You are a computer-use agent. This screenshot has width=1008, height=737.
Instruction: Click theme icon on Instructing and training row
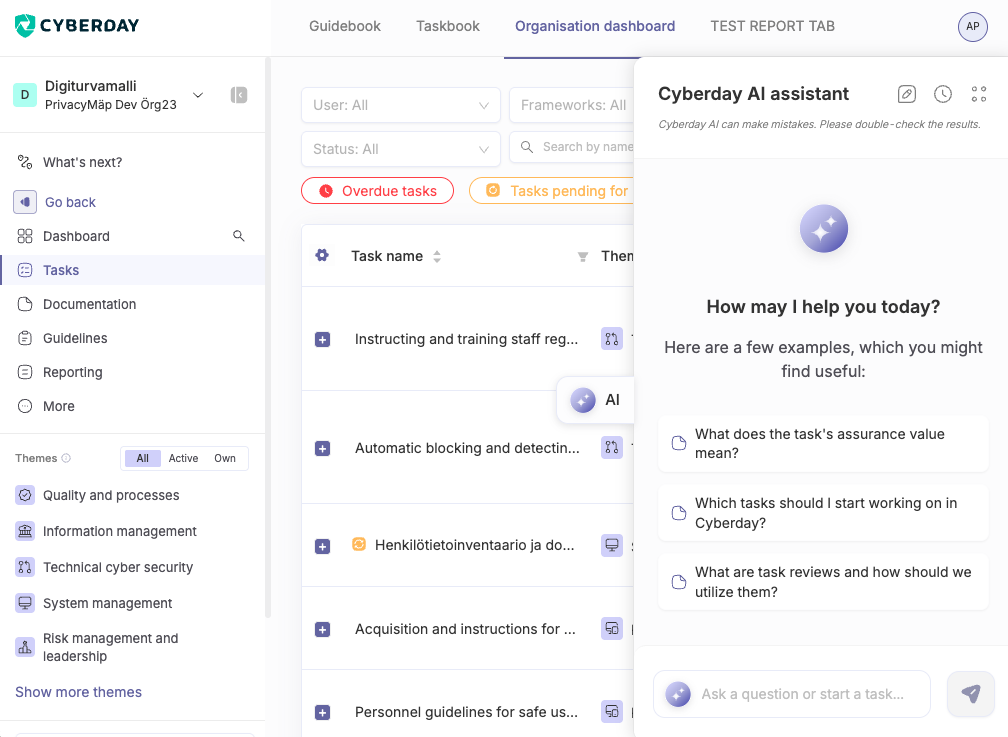611,338
